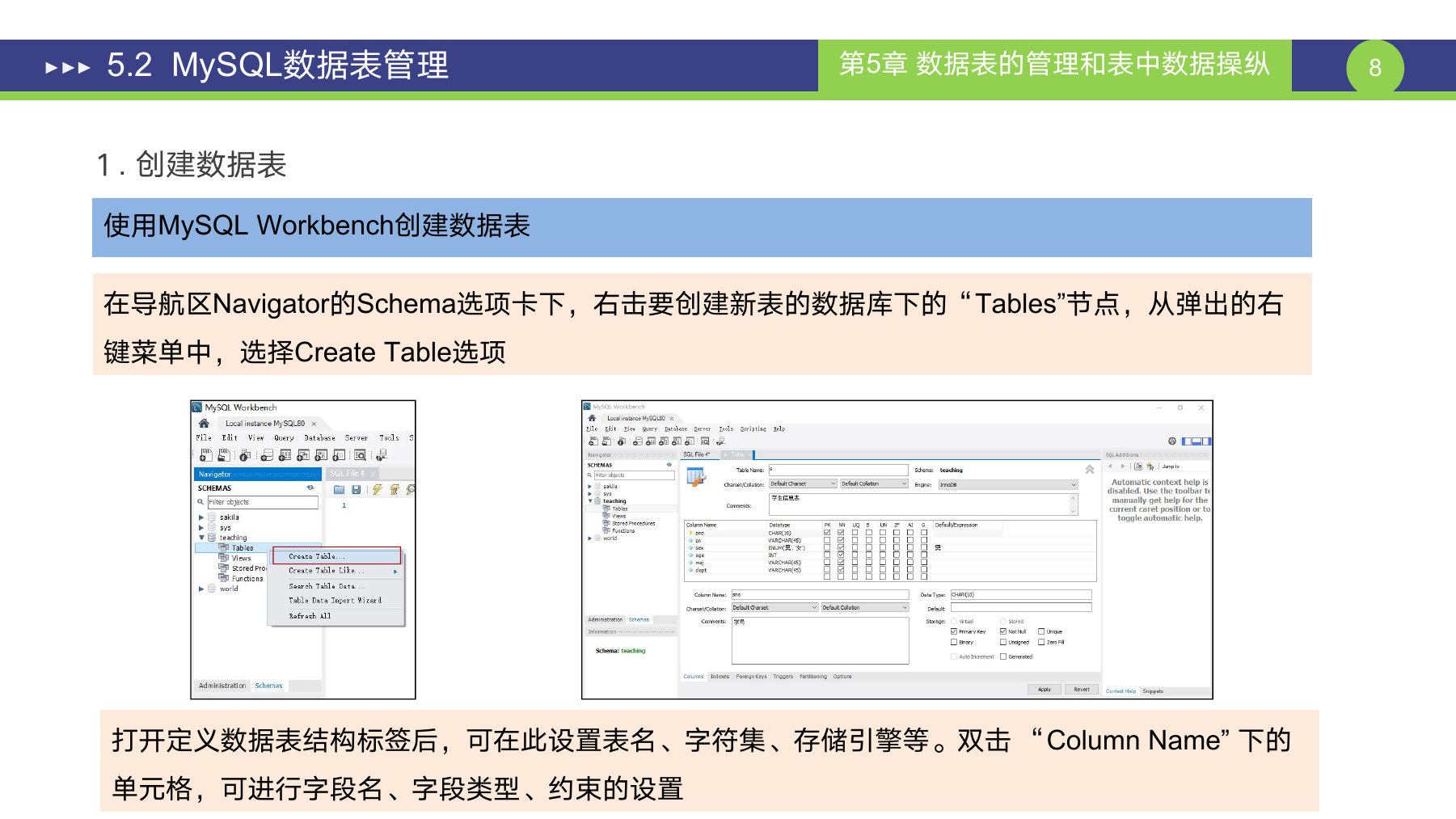
Task: Enable the Generated checkbox
Action: [1003, 656]
